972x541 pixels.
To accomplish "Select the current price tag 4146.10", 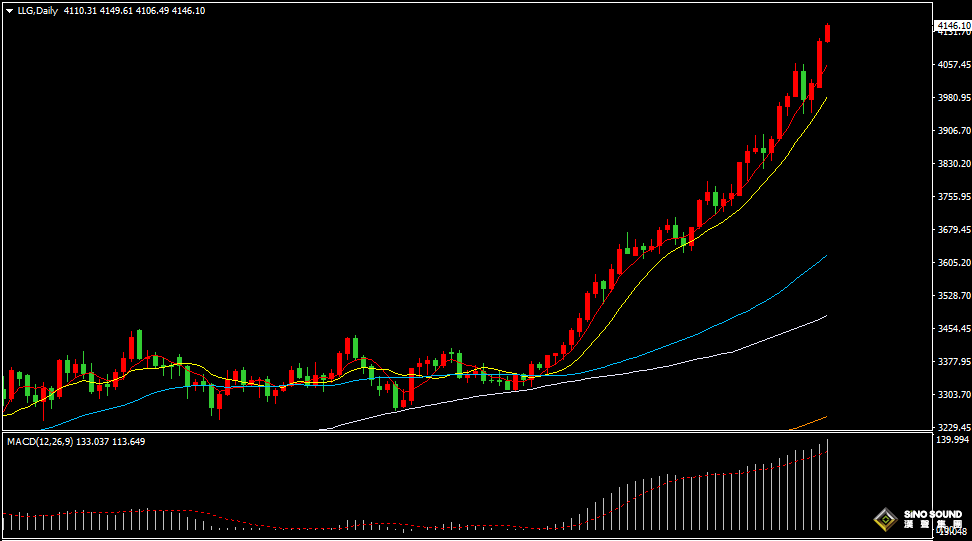I will click(953, 25).
